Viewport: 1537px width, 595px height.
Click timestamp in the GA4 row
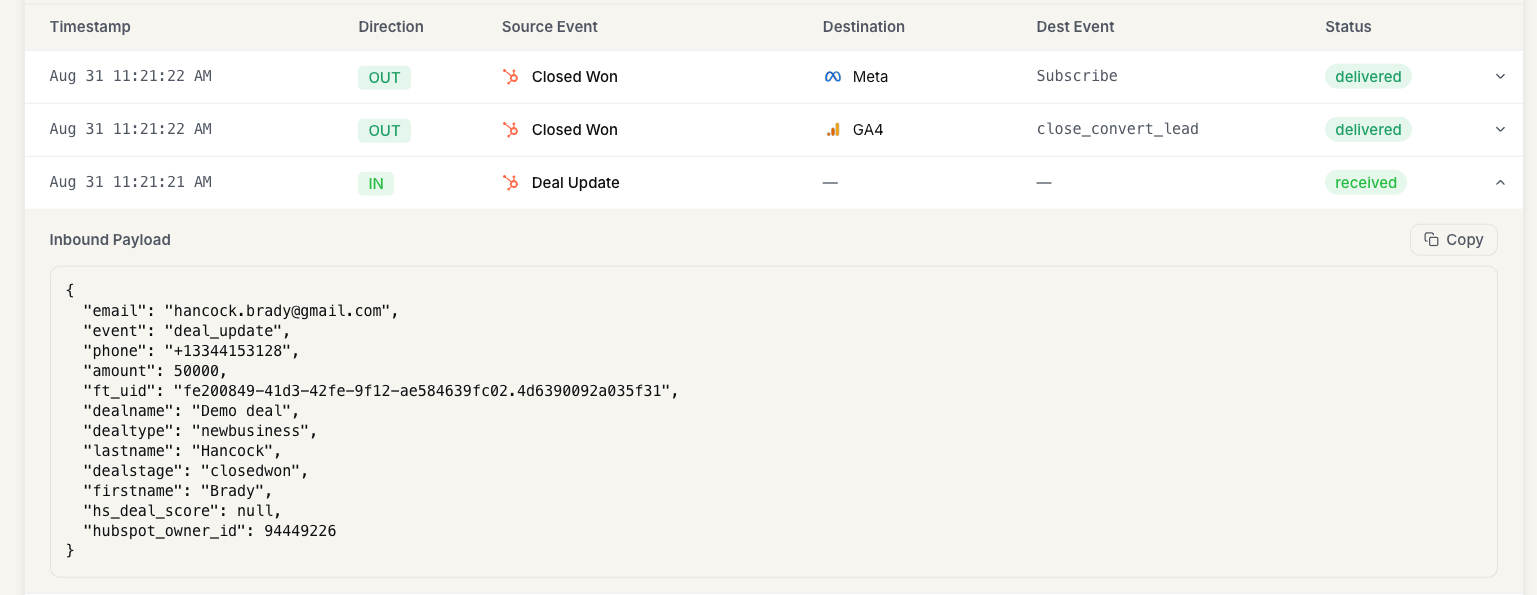click(x=130, y=129)
